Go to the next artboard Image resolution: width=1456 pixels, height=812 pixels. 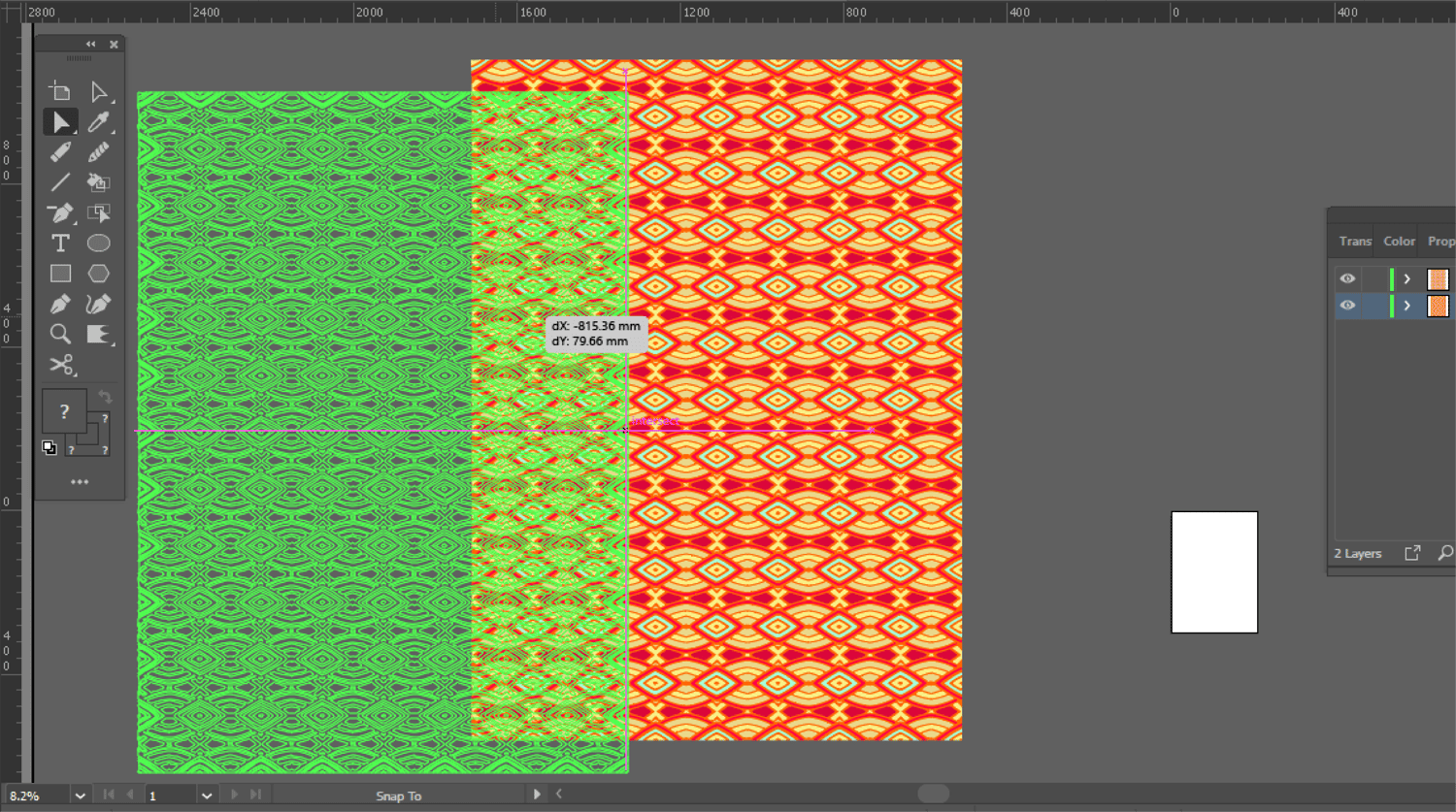tap(234, 795)
